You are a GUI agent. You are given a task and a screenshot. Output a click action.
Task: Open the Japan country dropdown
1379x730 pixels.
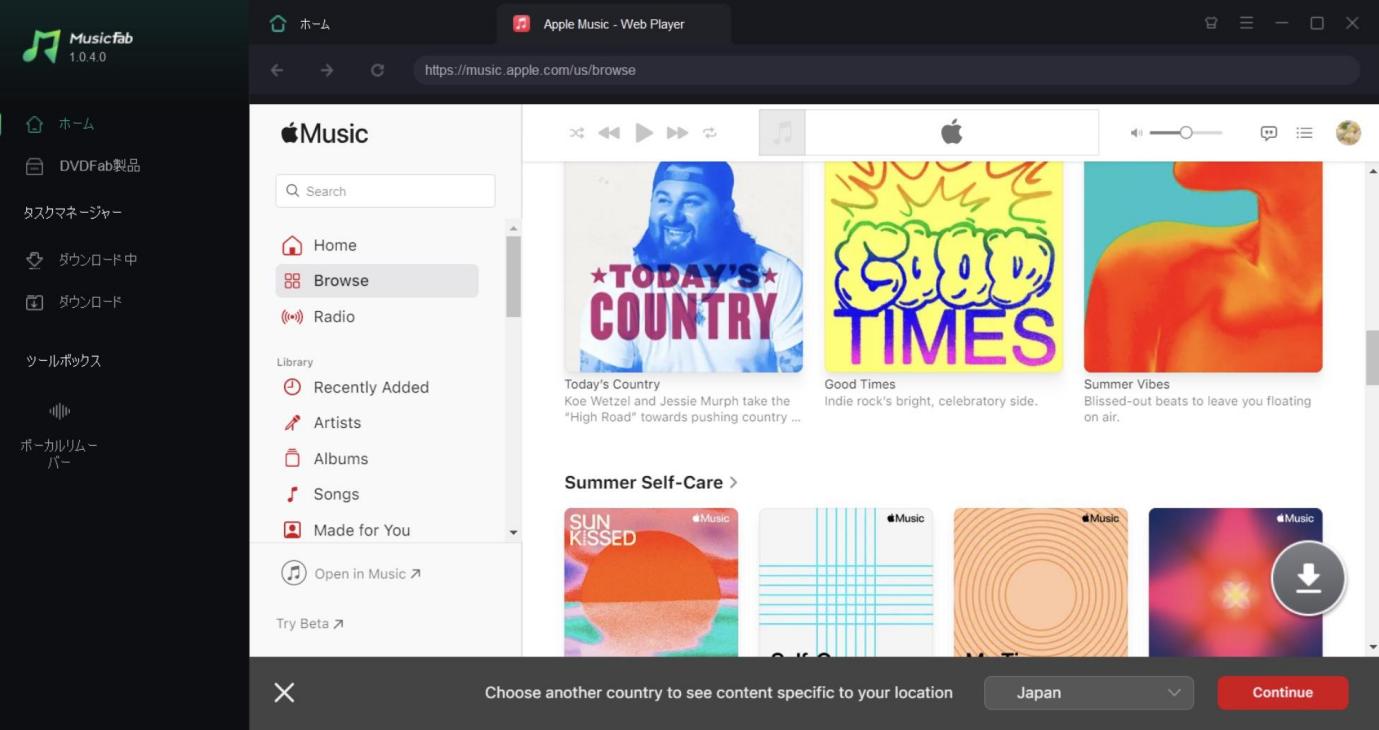pyautogui.click(x=1089, y=693)
